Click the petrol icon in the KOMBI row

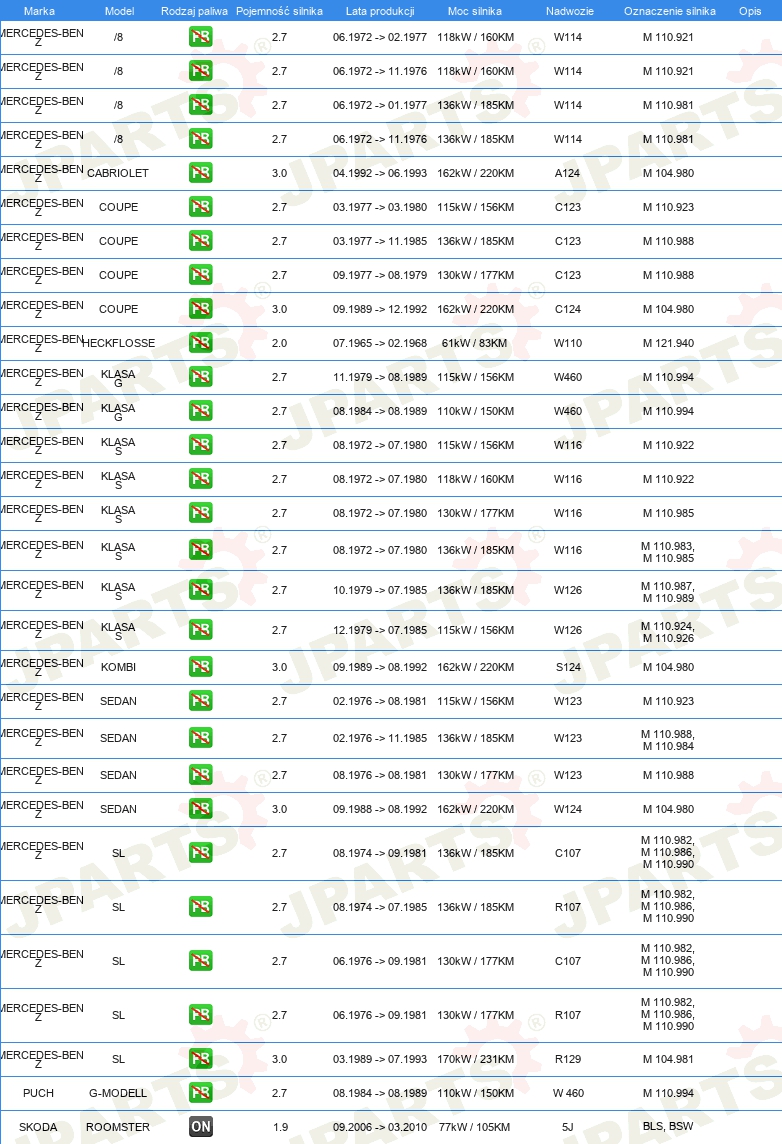tap(201, 667)
